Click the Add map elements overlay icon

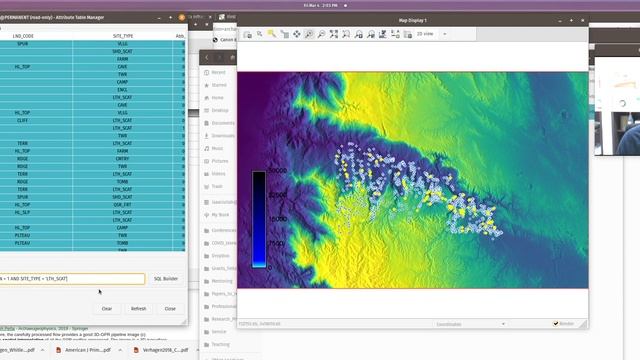point(395,34)
